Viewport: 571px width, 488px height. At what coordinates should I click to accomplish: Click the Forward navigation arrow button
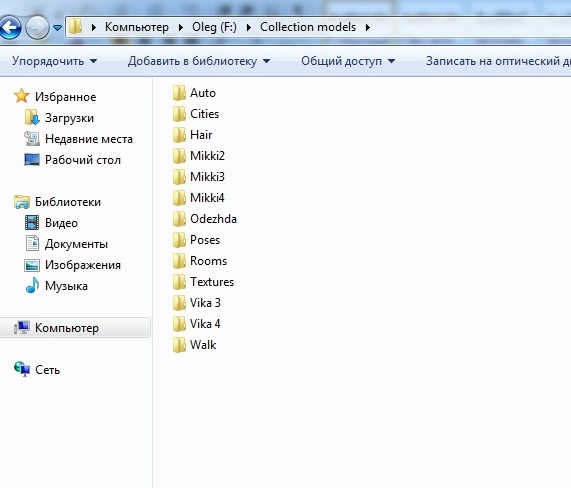click(x=37, y=27)
